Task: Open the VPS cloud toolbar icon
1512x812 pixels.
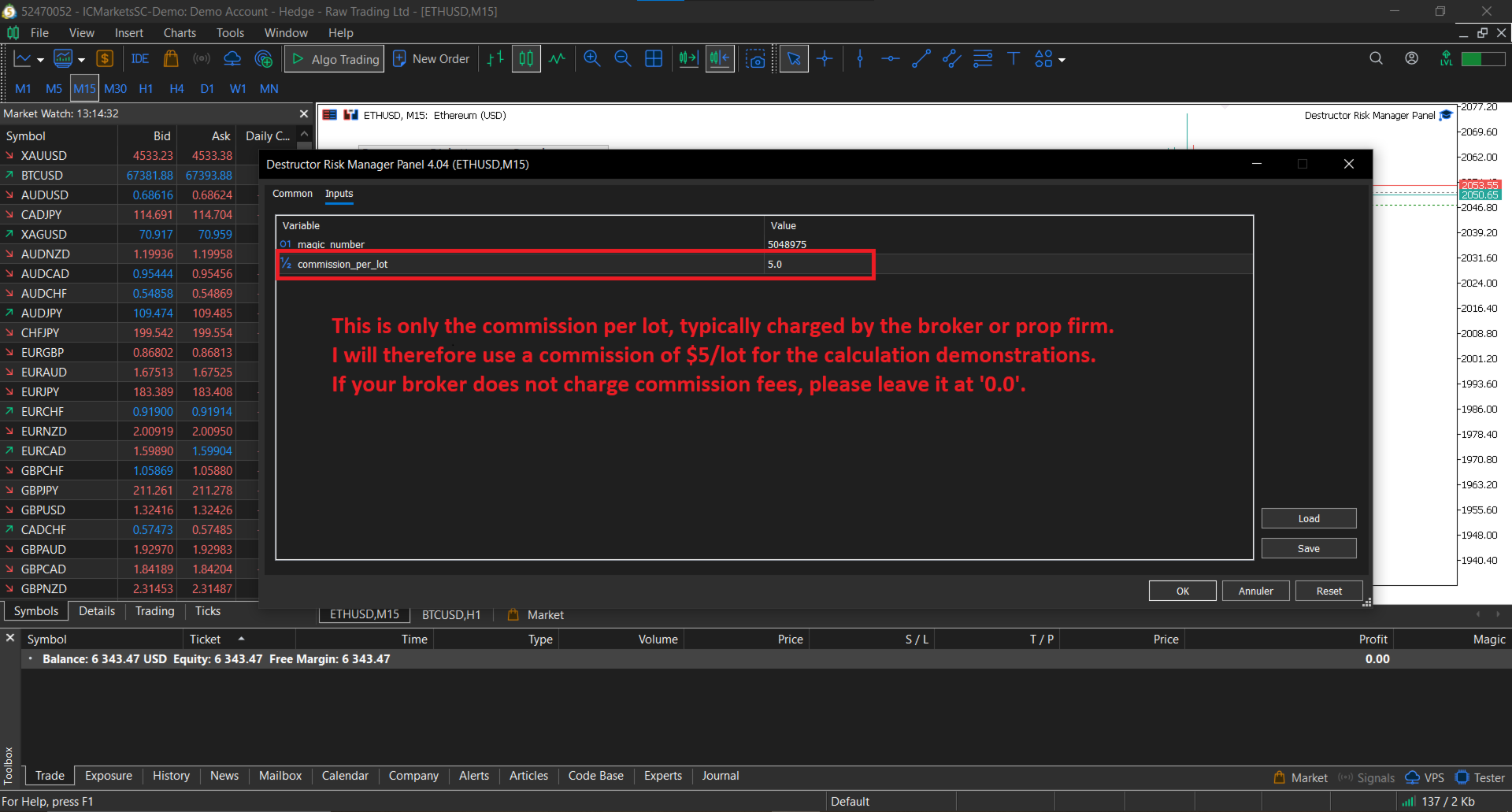Action: [232, 59]
